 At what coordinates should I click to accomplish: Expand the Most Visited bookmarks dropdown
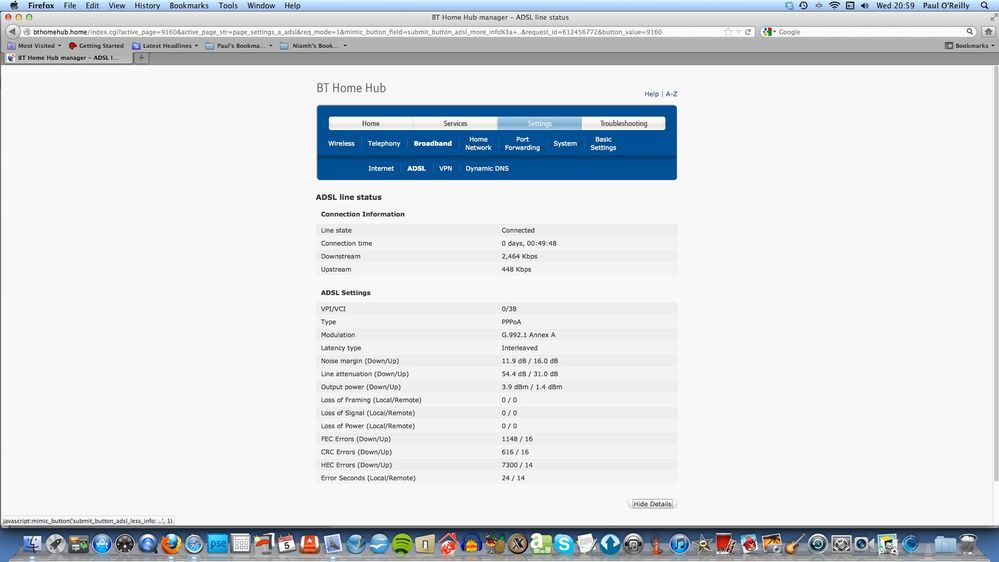click(34, 46)
